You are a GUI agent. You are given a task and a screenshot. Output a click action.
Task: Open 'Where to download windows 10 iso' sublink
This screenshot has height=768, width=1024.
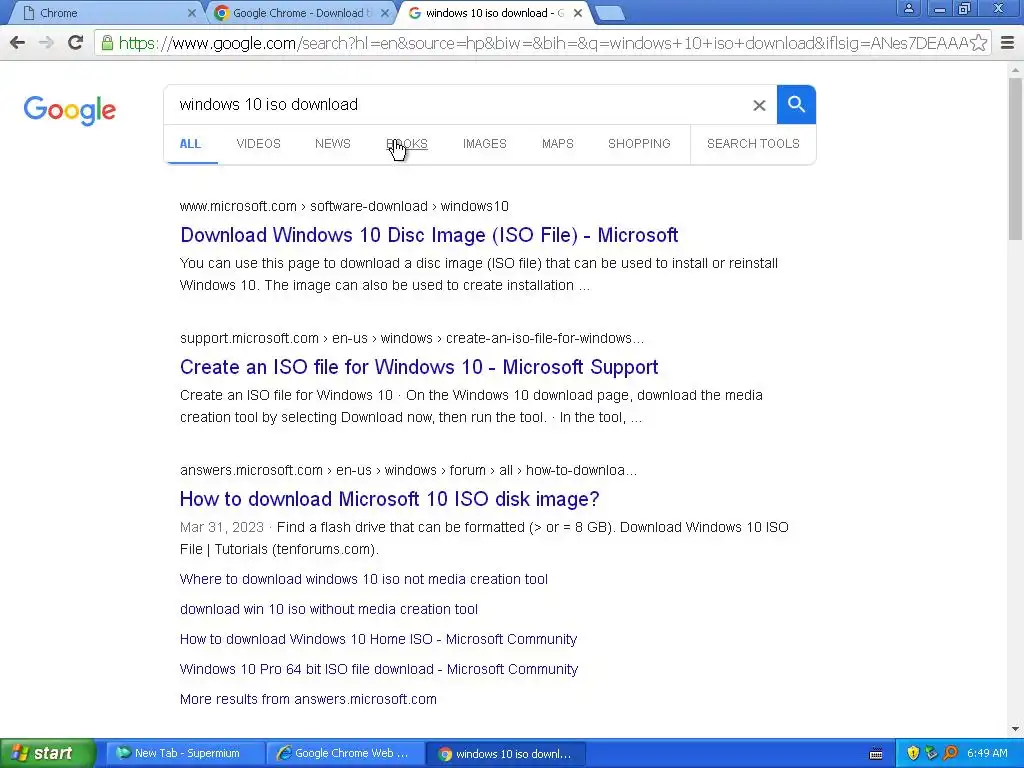point(364,579)
